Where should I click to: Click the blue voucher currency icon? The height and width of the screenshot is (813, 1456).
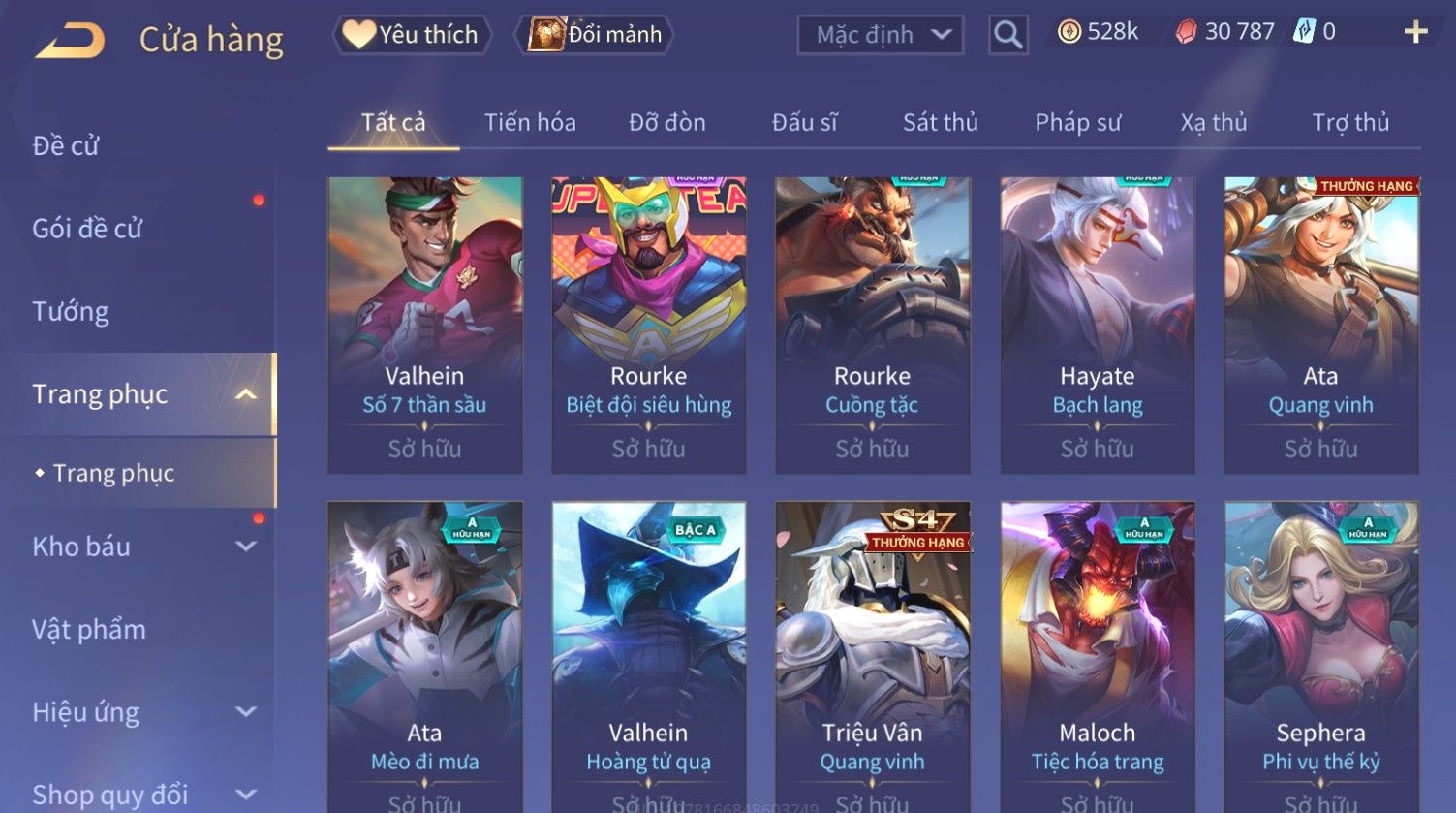tap(1304, 32)
